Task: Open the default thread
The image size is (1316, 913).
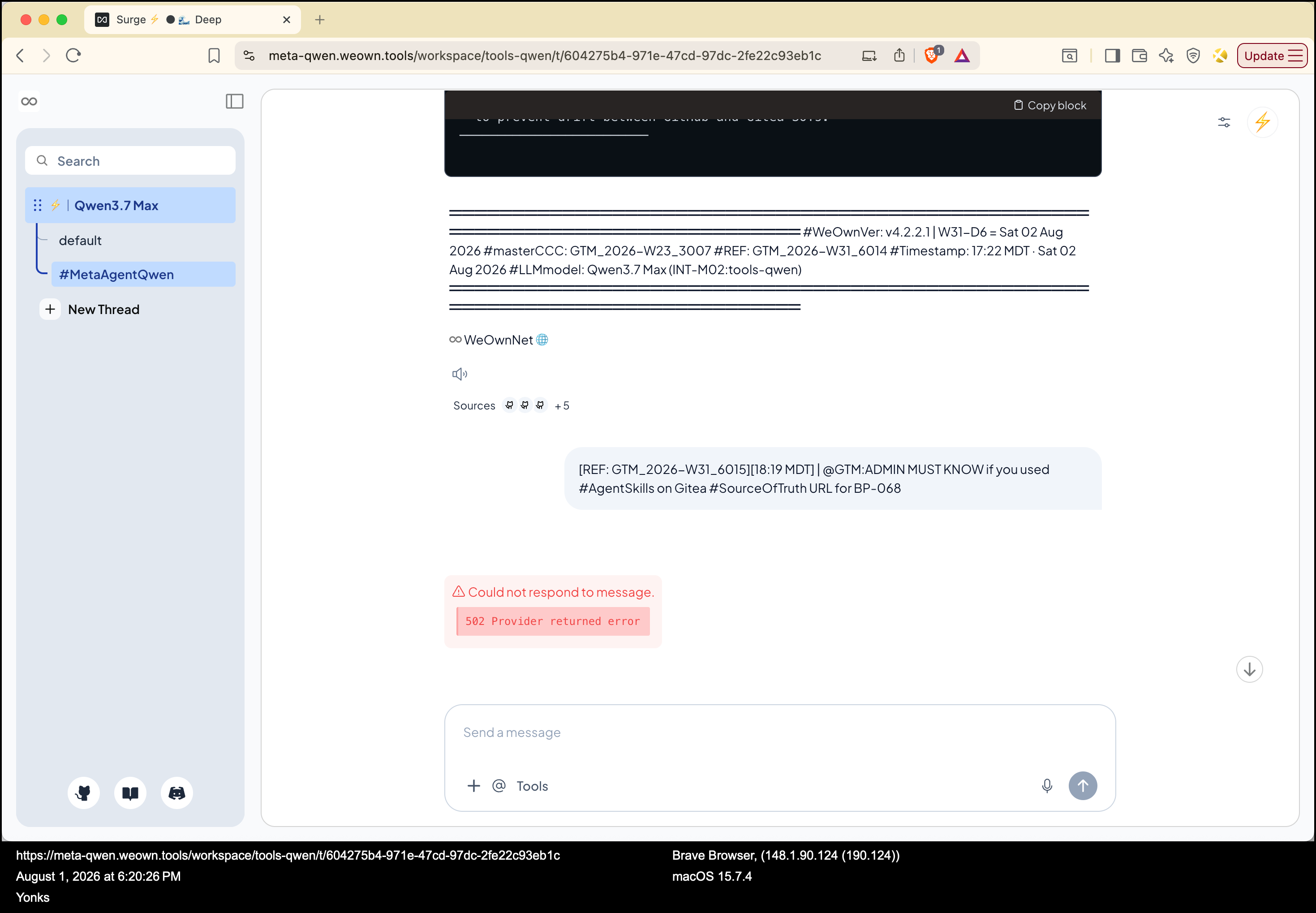Action: [x=80, y=241]
